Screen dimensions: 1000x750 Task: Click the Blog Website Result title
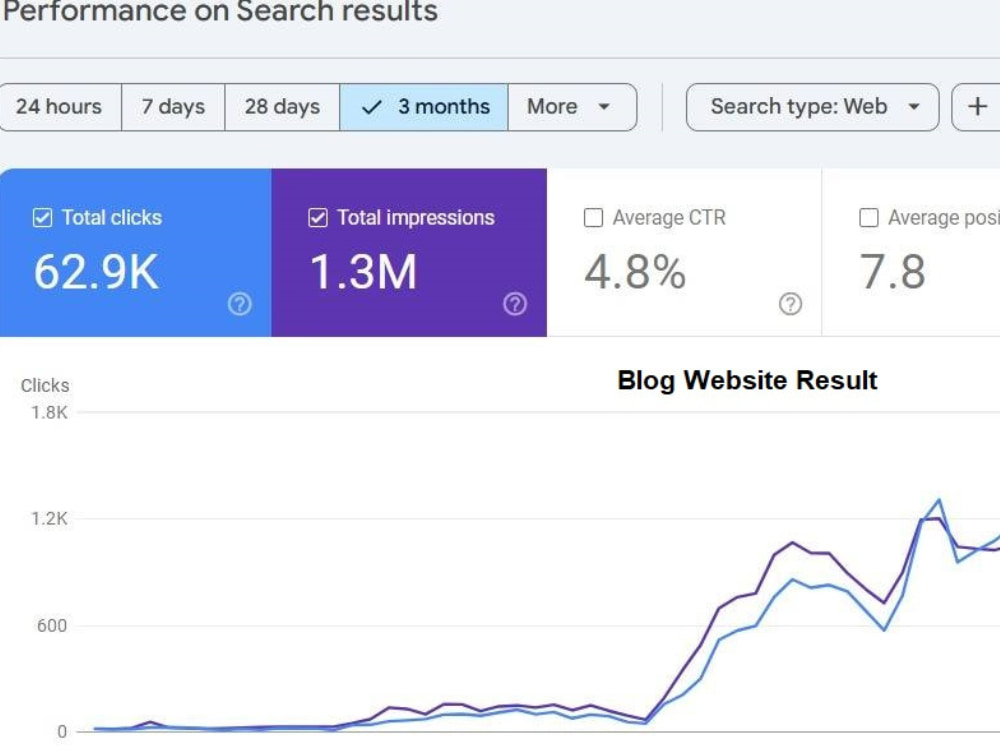pos(747,381)
